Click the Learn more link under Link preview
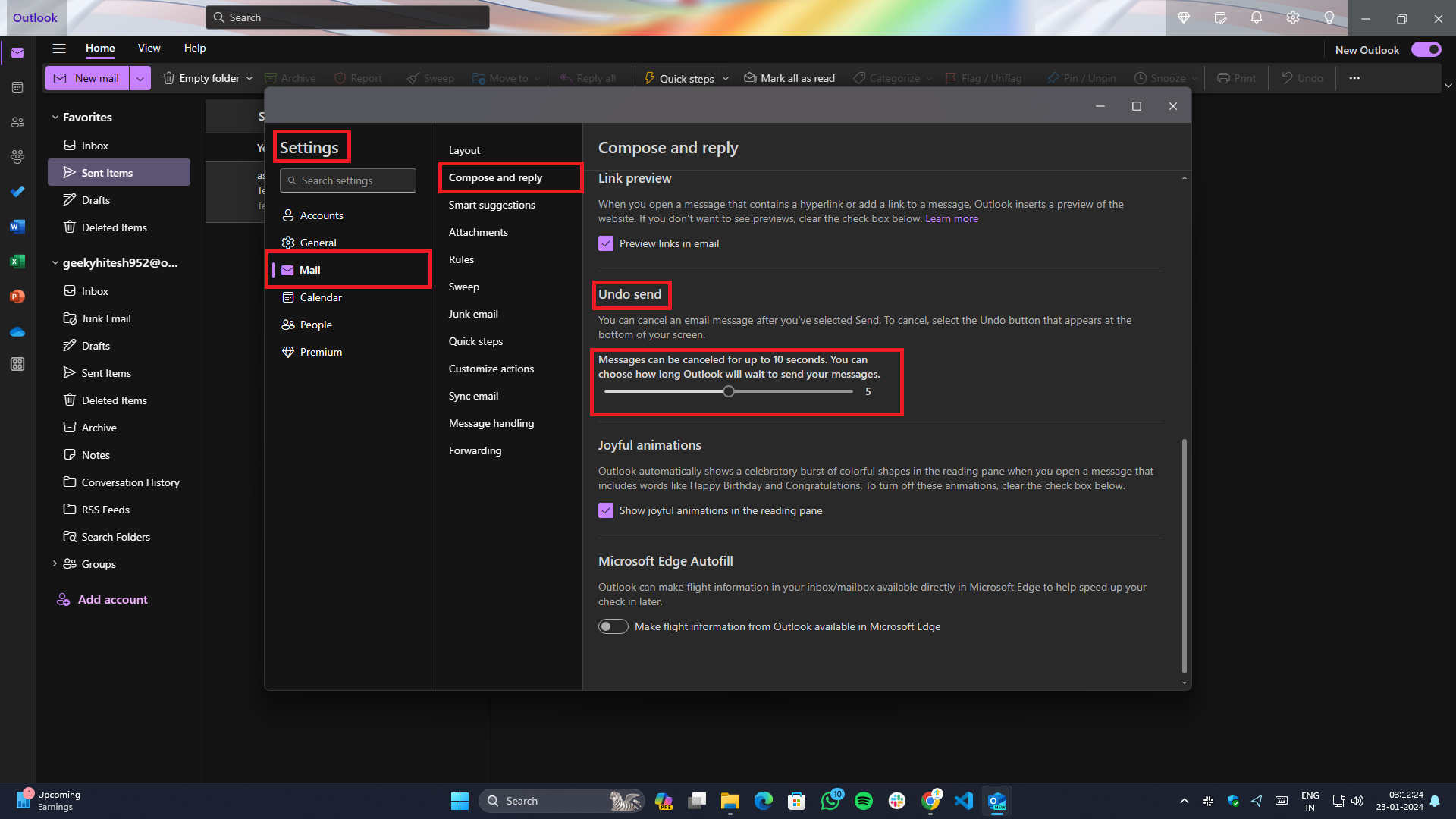The width and height of the screenshot is (1456, 819). 952,219
